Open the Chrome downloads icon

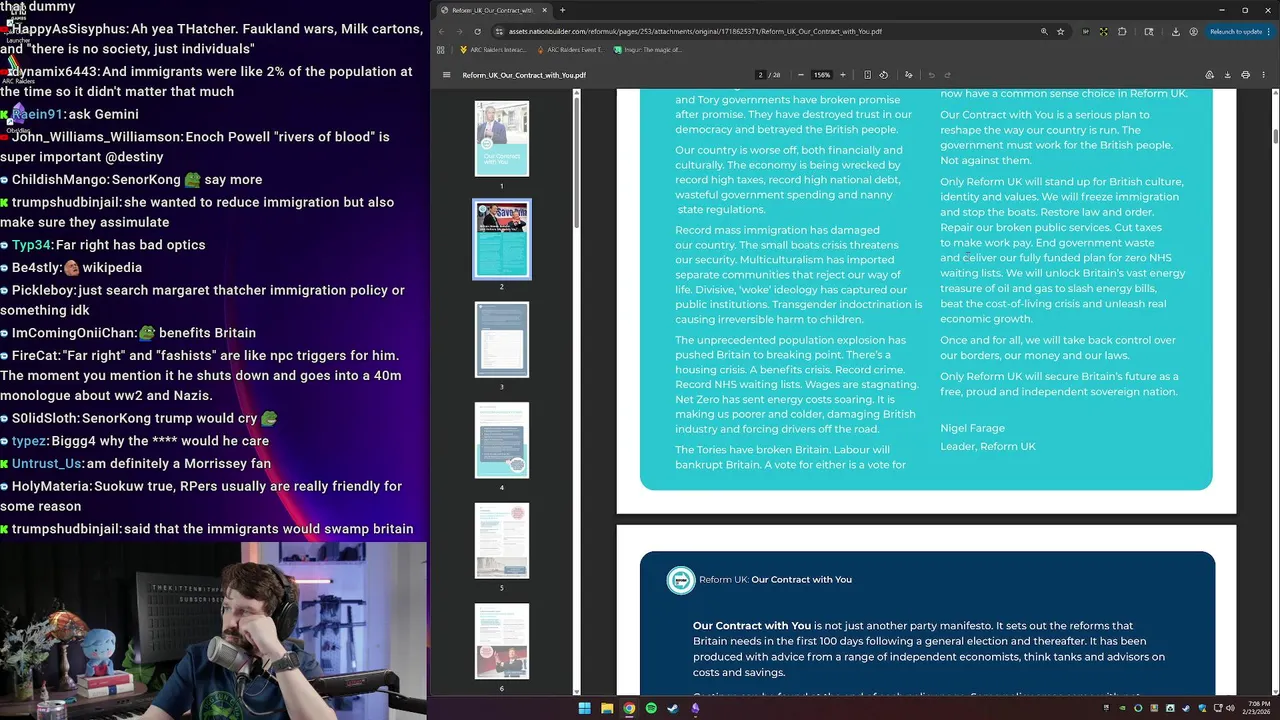coord(1175,31)
